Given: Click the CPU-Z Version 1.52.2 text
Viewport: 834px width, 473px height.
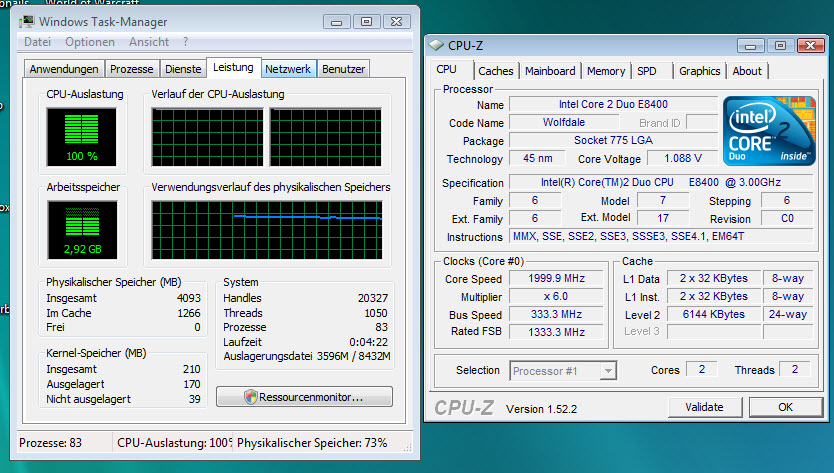Looking at the screenshot, I should tap(541, 409).
